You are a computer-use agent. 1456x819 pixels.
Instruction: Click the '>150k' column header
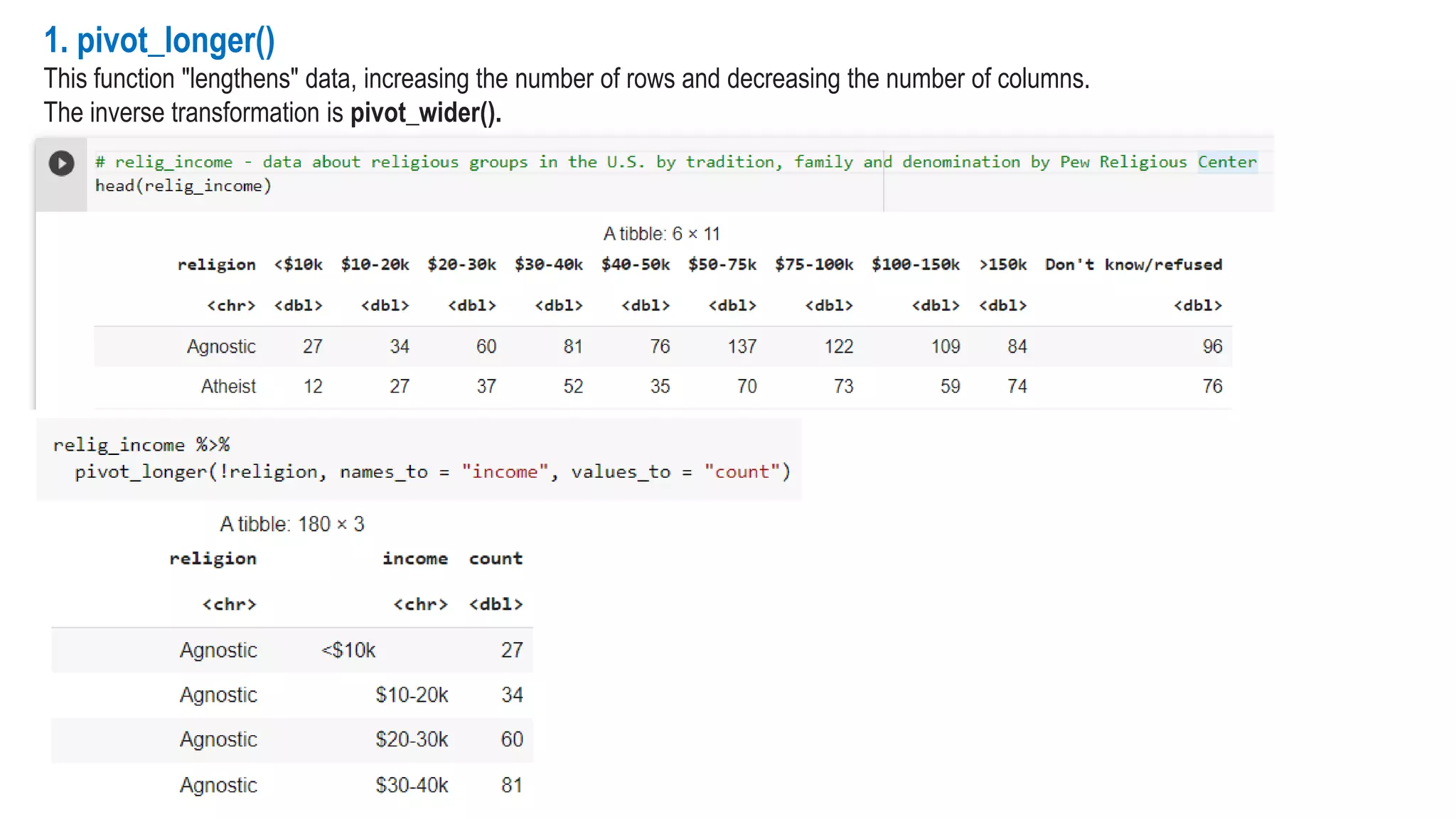(1003, 264)
